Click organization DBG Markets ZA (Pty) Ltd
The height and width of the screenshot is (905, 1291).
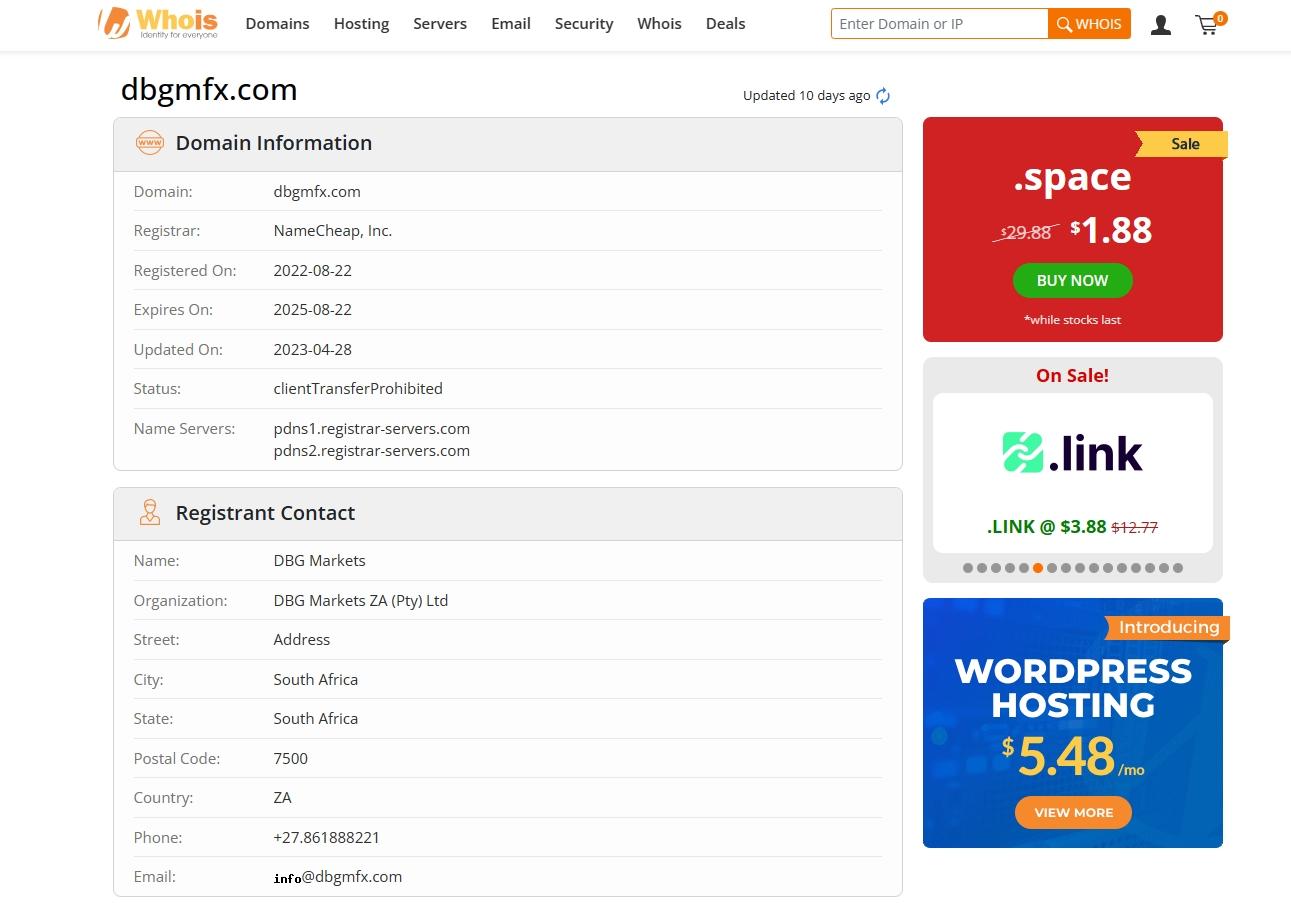361,601
